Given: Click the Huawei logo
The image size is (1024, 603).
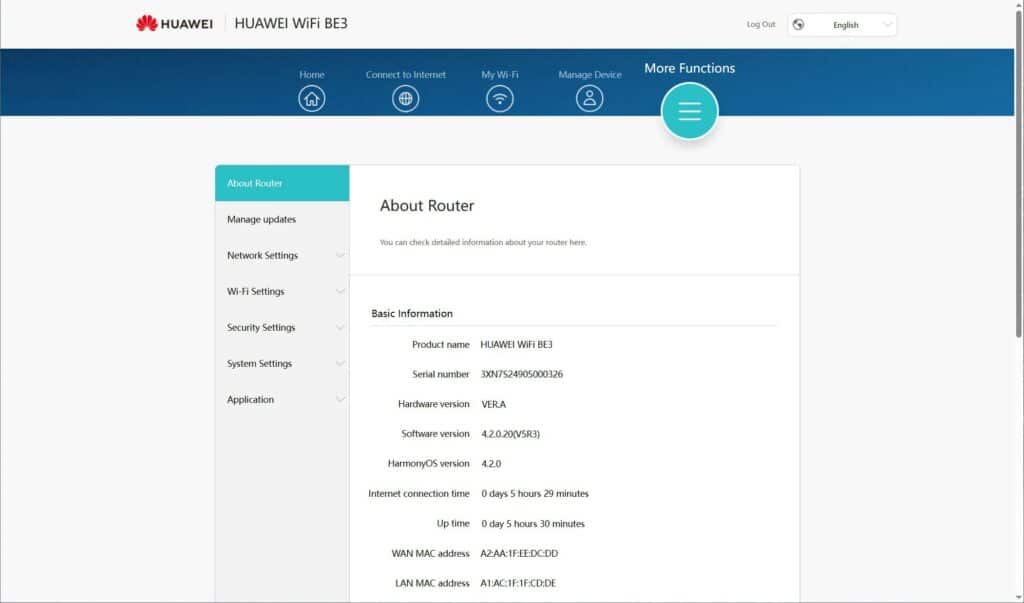Looking at the screenshot, I should 174,24.
